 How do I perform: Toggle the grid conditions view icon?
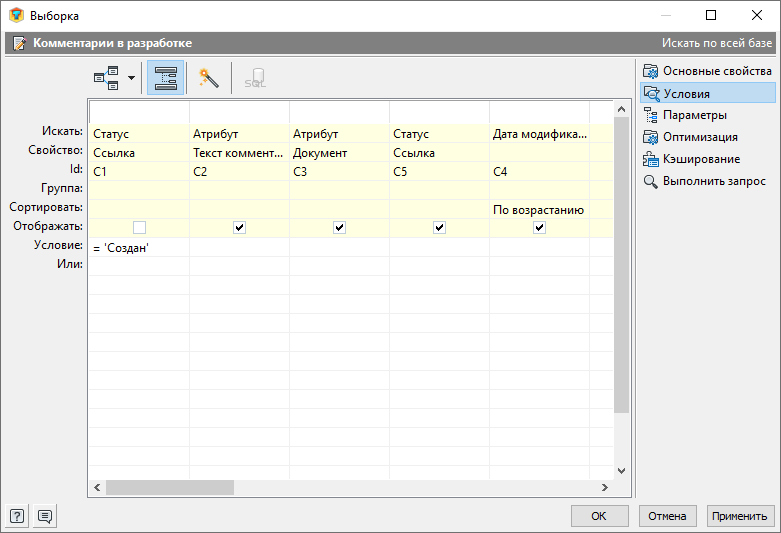click(x=165, y=79)
